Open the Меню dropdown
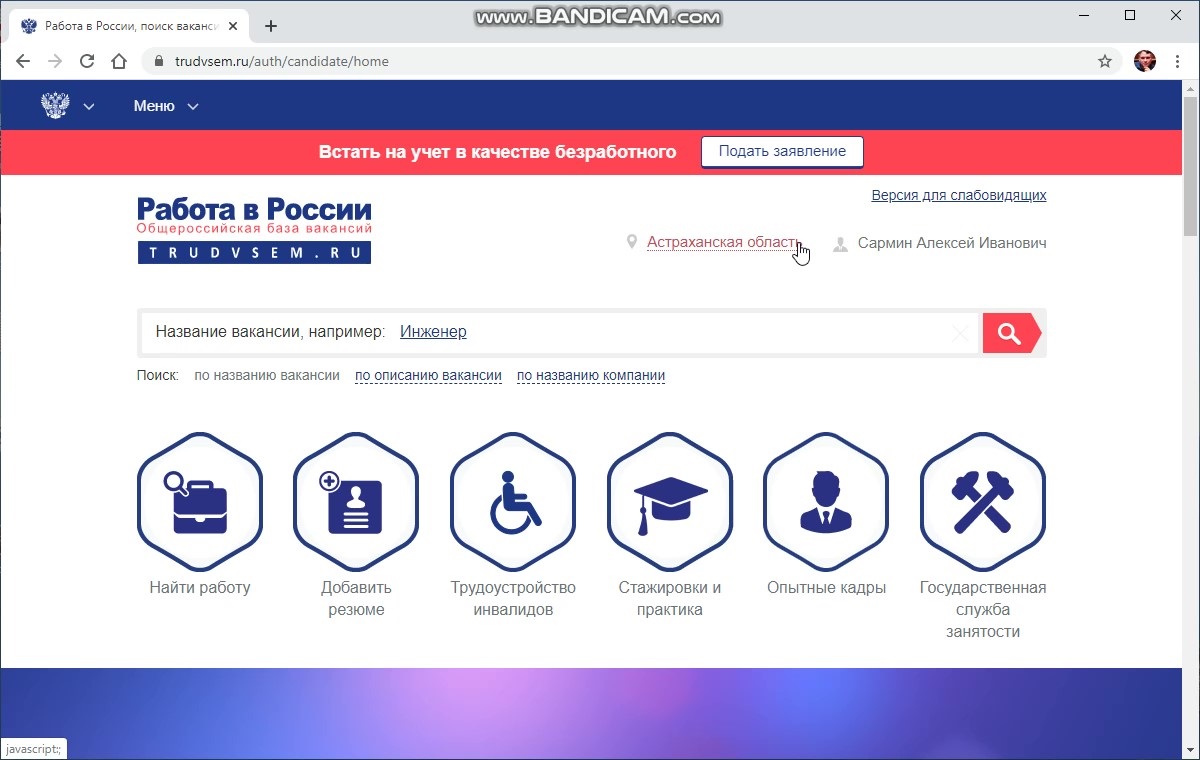The width and height of the screenshot is (1200, 760). point(166,106)
